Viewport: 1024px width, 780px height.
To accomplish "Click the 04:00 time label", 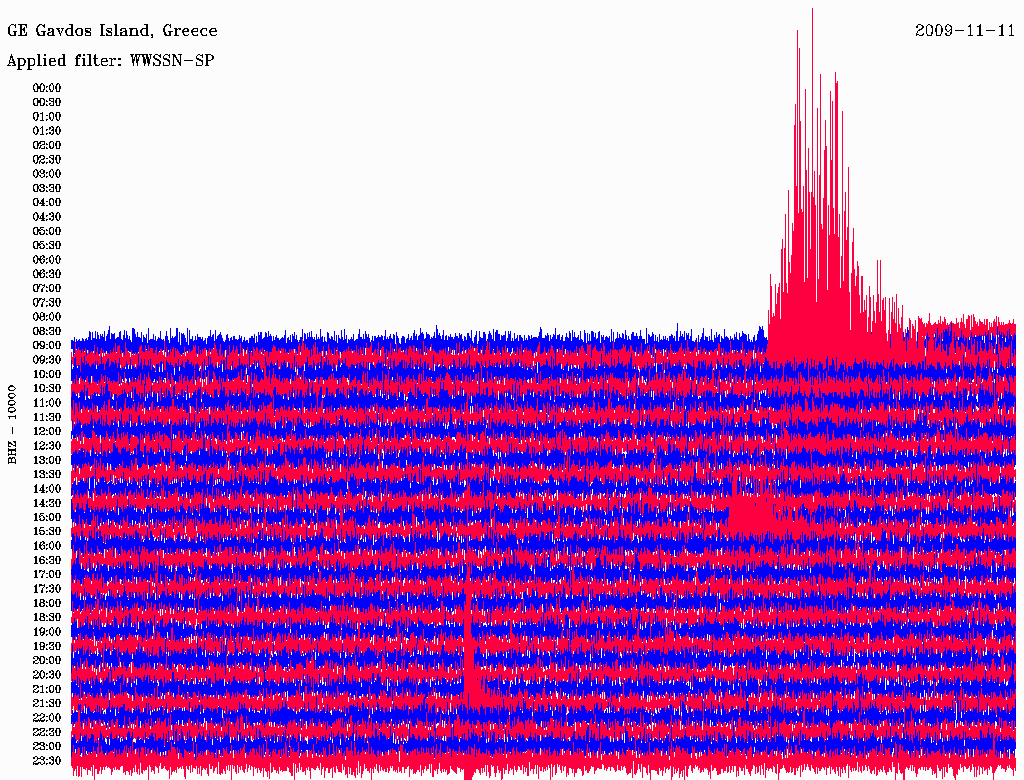I will (x=47, y=203).
